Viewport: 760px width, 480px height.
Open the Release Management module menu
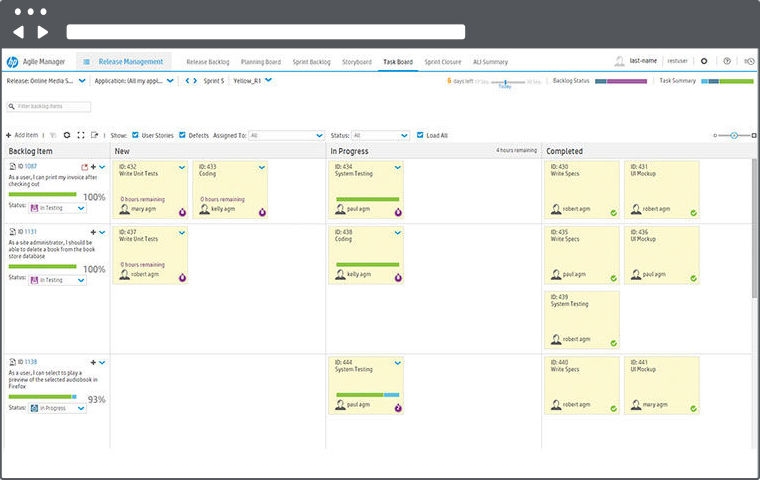124,62
